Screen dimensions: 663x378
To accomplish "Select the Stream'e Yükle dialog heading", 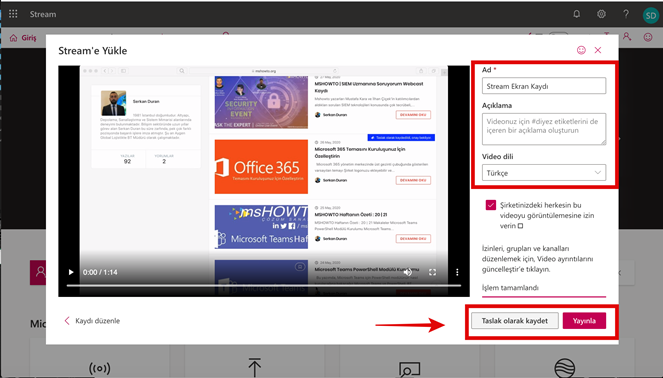I will (93, 51).
